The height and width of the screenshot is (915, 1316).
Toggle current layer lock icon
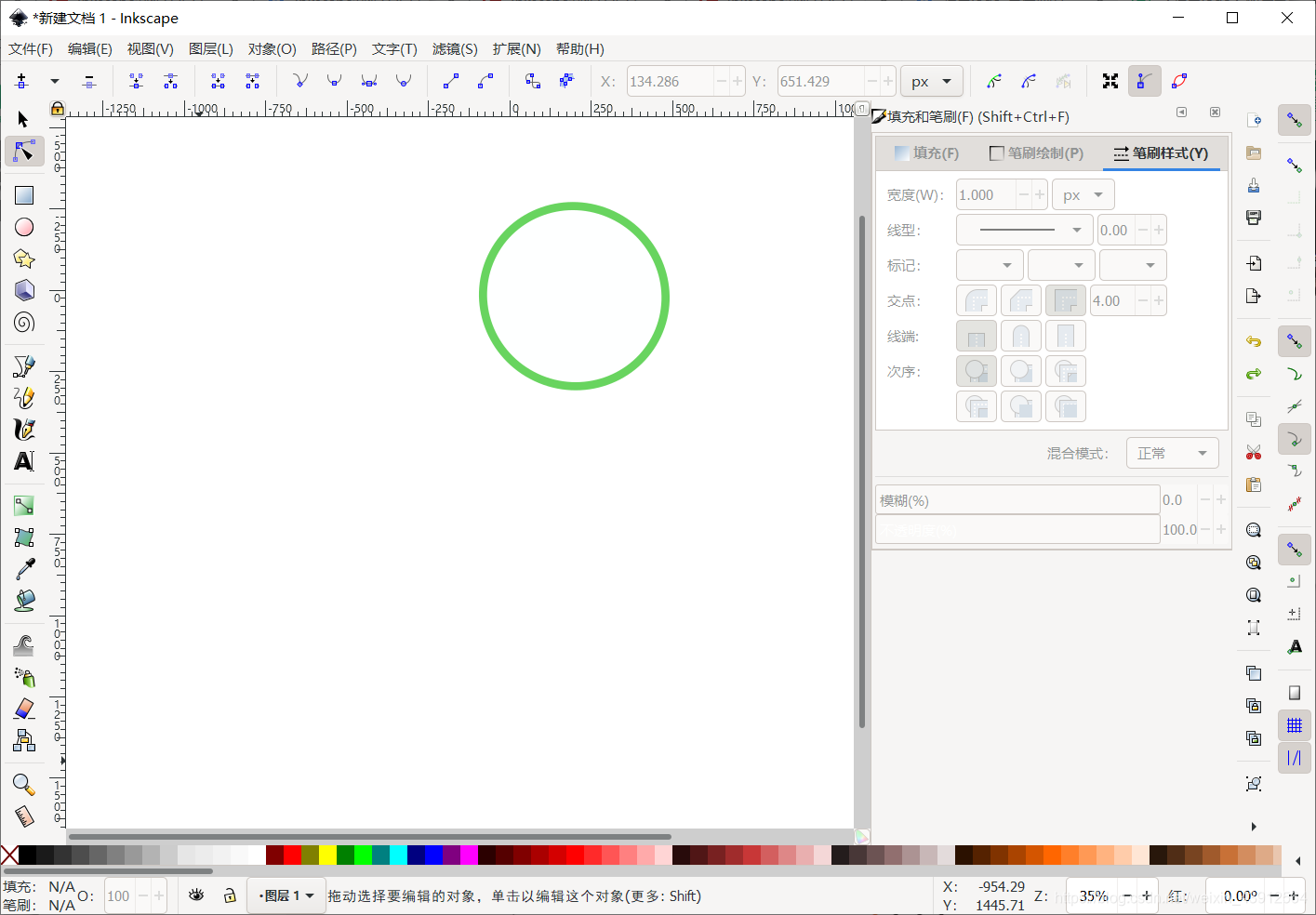coord(230,895)
